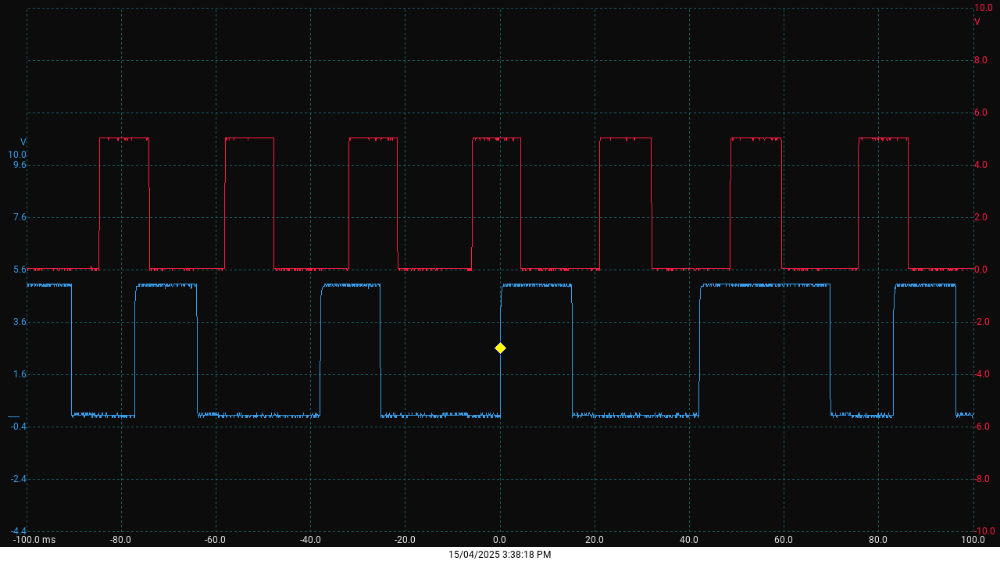Select the blue zero-level dash on left axis

13,416
